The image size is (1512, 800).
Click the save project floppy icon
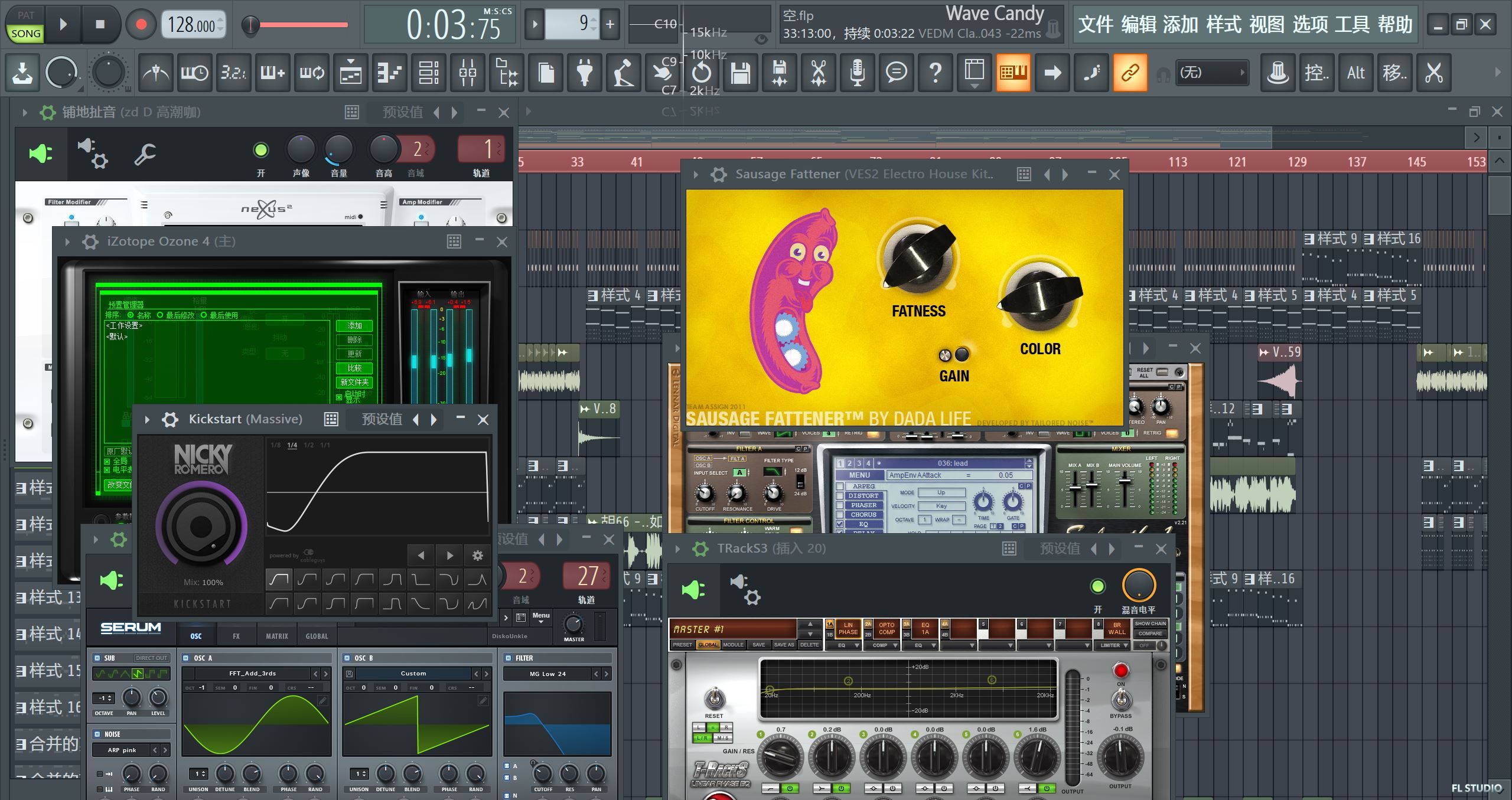pyautogui.click(x=740, y=73)
